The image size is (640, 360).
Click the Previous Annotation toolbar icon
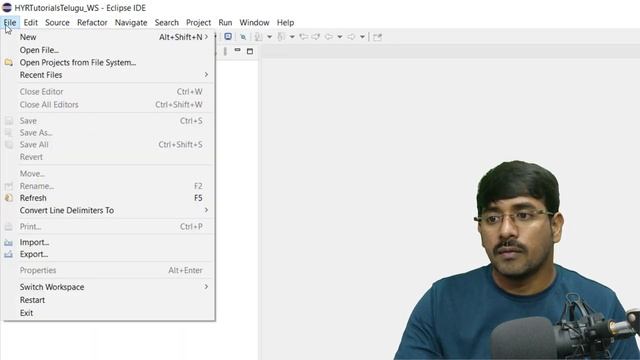[x=281, y=37]
